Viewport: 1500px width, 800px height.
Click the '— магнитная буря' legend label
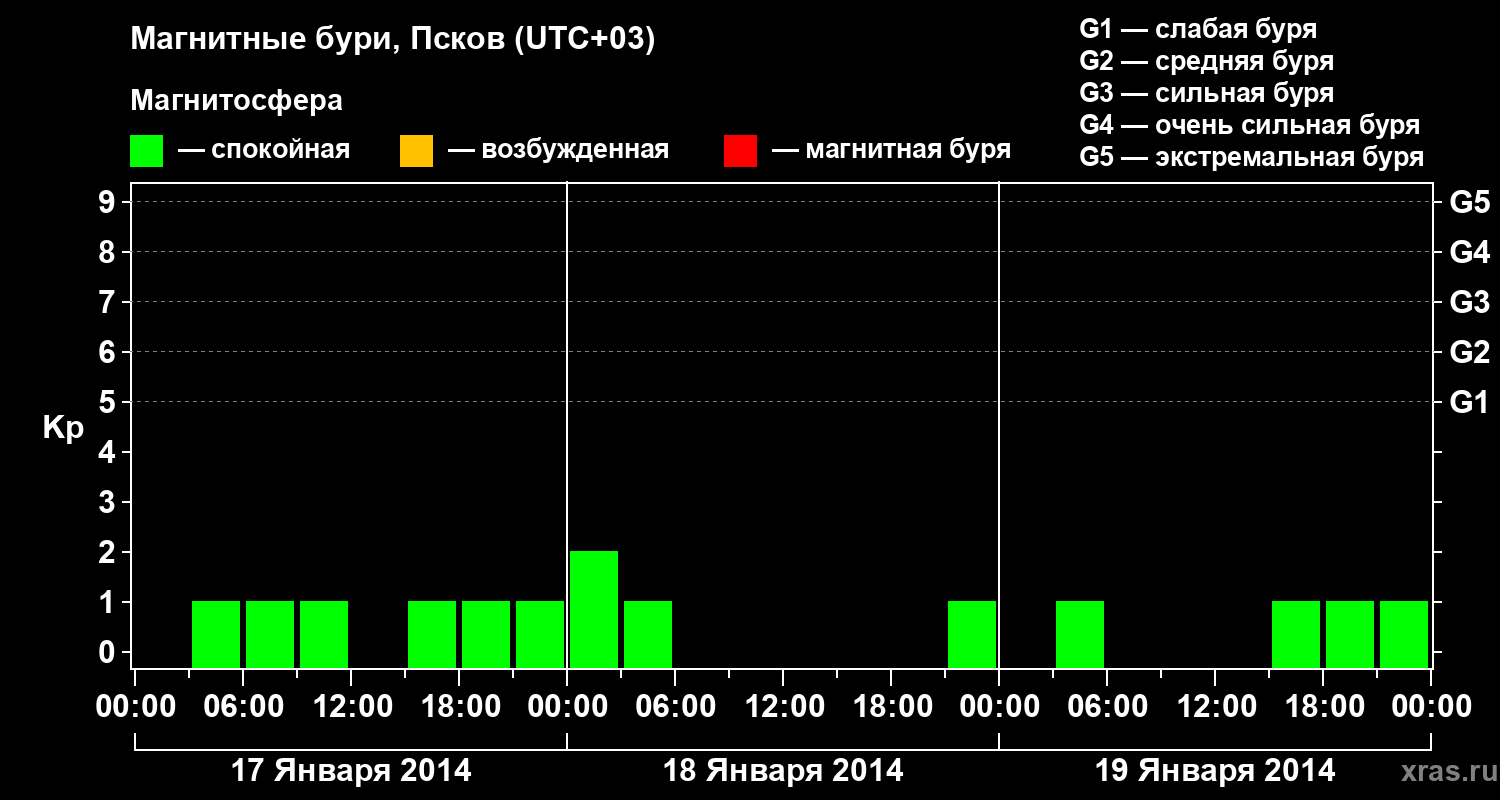[x=891, y=150]
